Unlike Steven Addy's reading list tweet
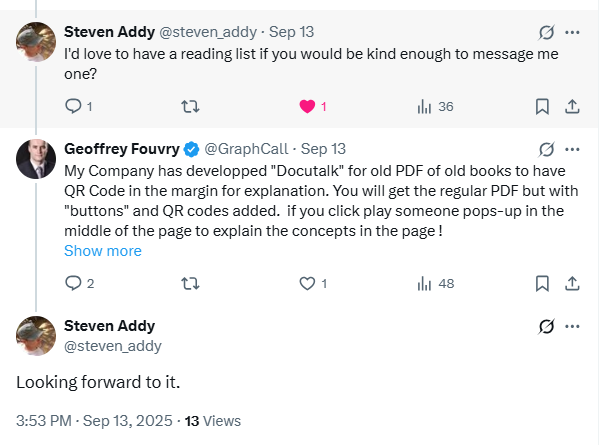607x445 pixels. tap(308, 106)
